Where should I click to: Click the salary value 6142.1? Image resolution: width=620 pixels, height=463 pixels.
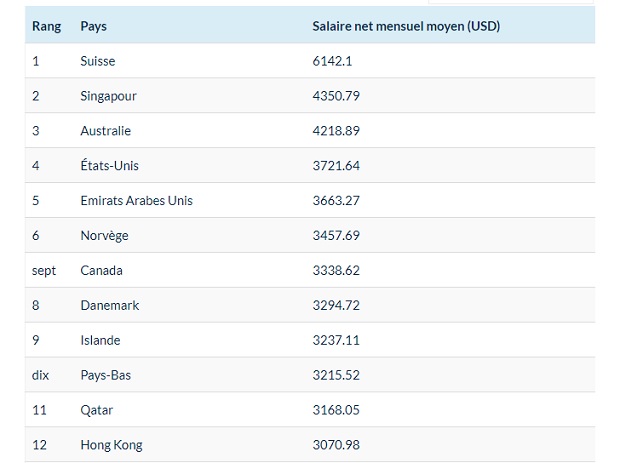(332, 61)
